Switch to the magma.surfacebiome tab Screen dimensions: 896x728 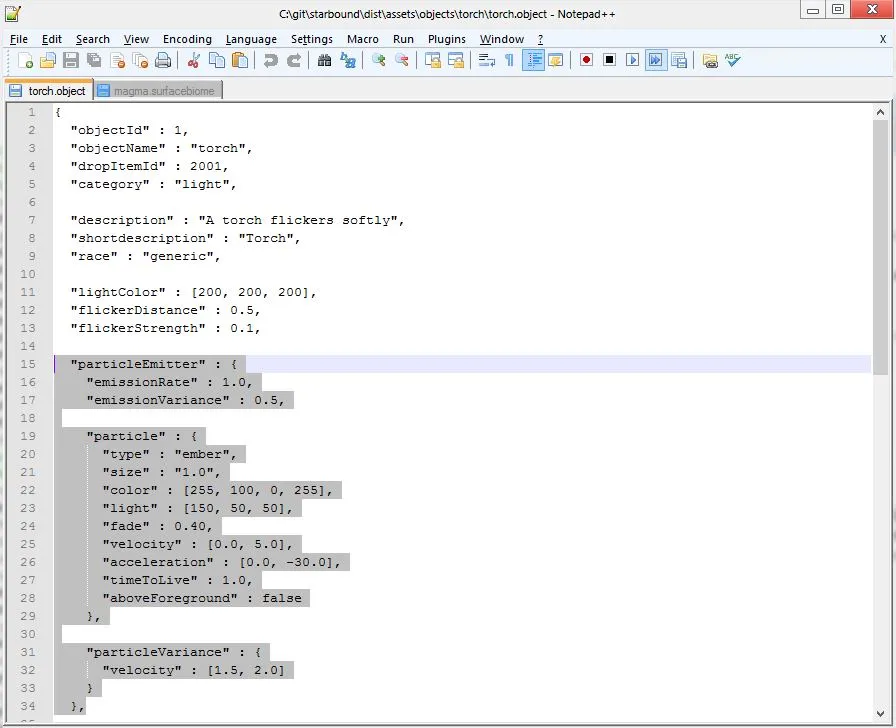click(x=163, y=91)
